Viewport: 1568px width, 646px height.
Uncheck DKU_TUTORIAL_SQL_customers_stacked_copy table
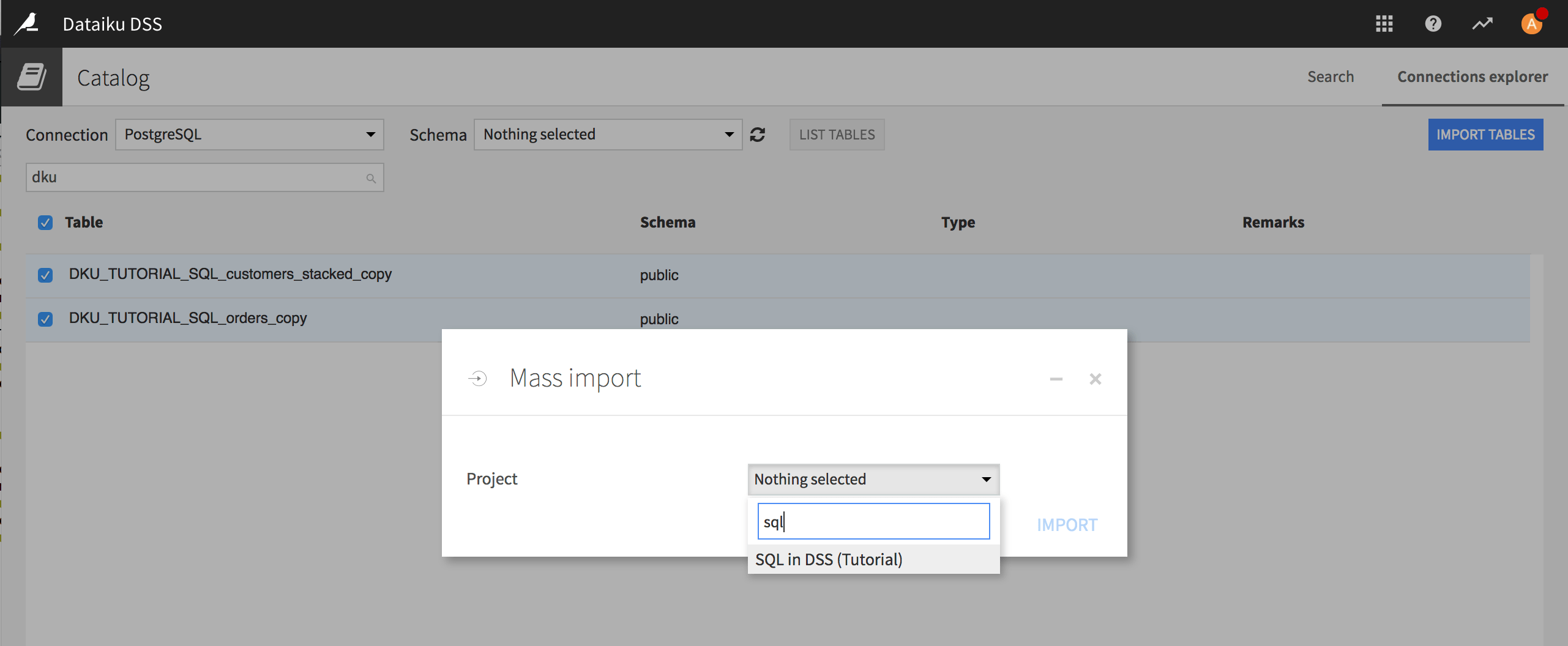pyautogui.click(x=45, y=275)
